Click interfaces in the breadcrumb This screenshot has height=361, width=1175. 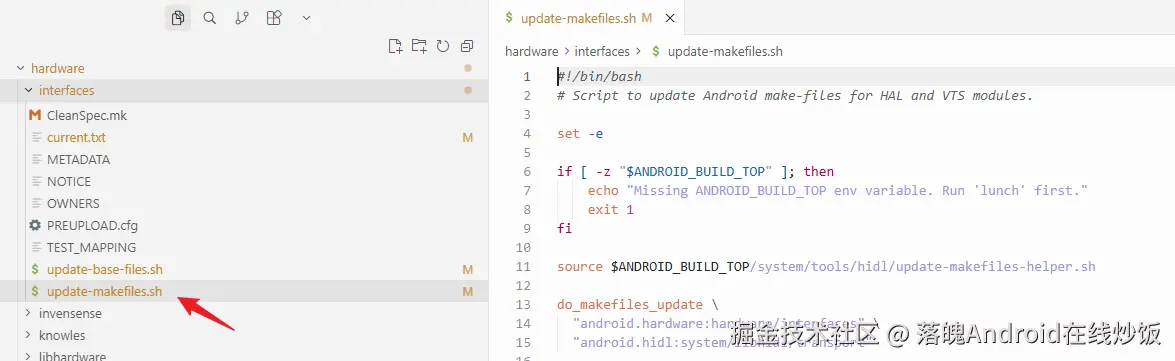[602, 52]
